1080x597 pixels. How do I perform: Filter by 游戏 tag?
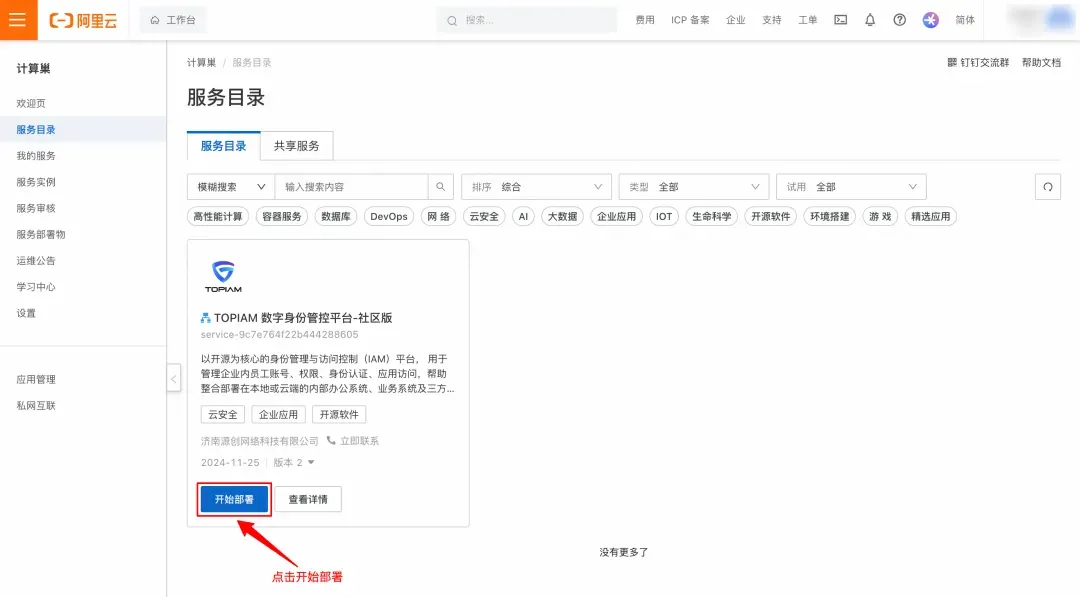coord(880,216)
